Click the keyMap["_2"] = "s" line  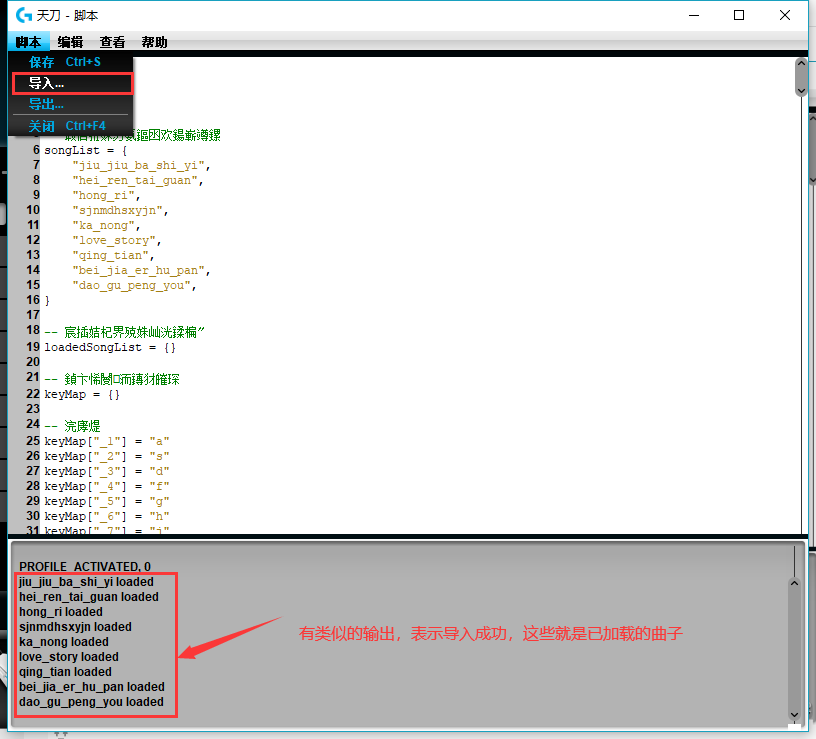(x=107, y=456)
